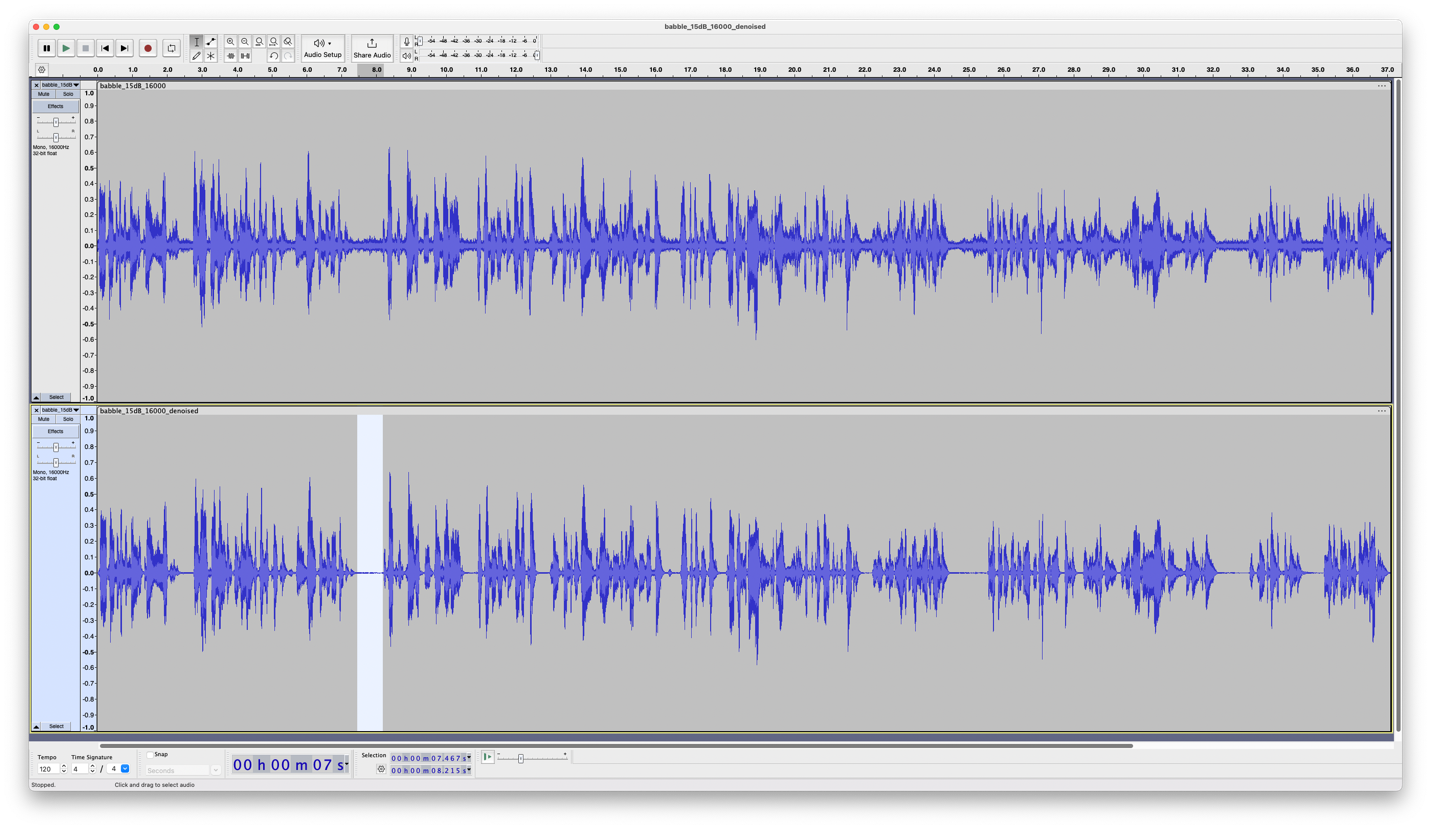Open the Snap format Seconds dropdown
This screenshot has height=829, width=1431.
click(x=216, y=769)
